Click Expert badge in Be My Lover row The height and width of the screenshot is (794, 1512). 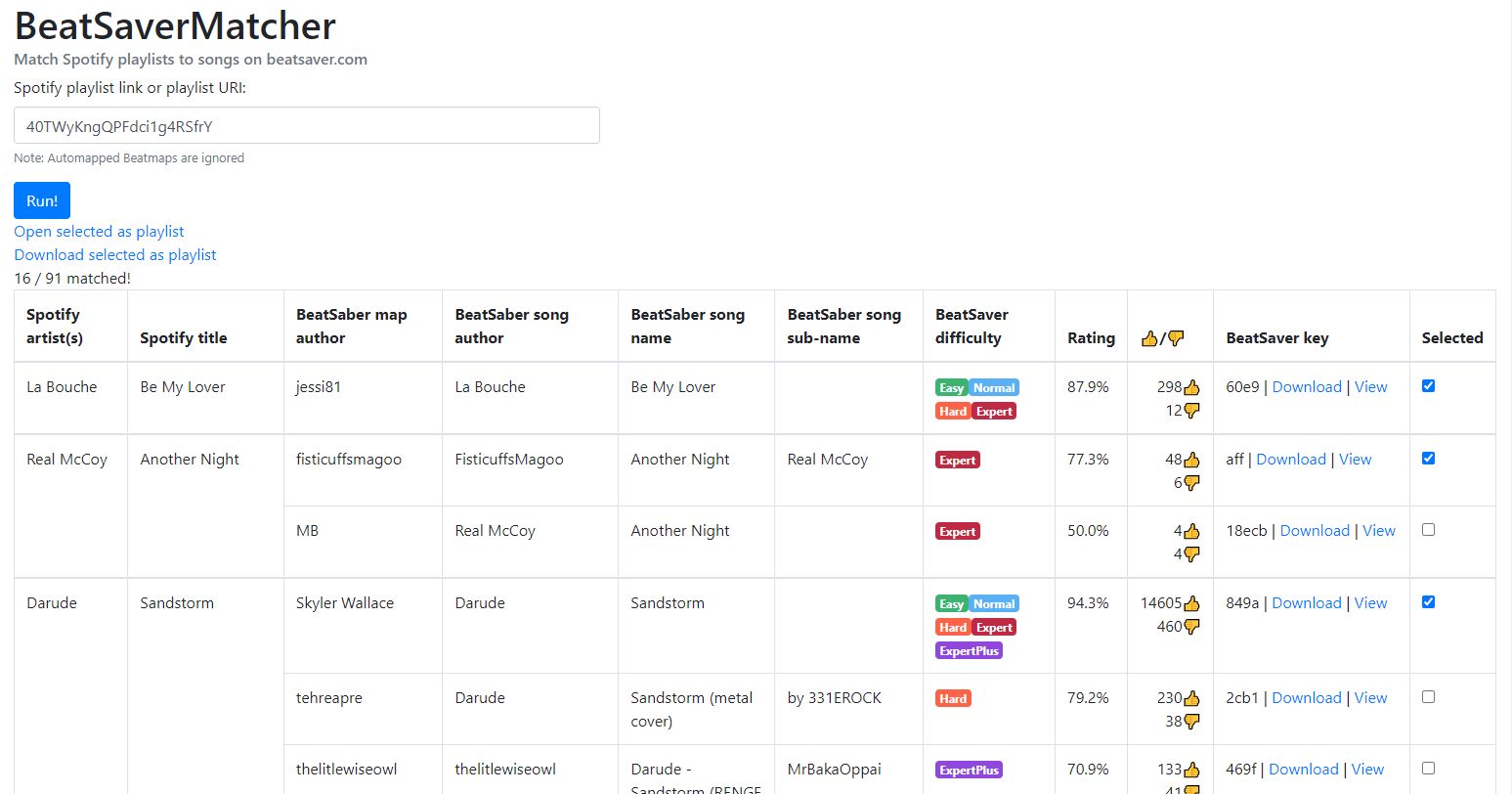coord(994,412)
